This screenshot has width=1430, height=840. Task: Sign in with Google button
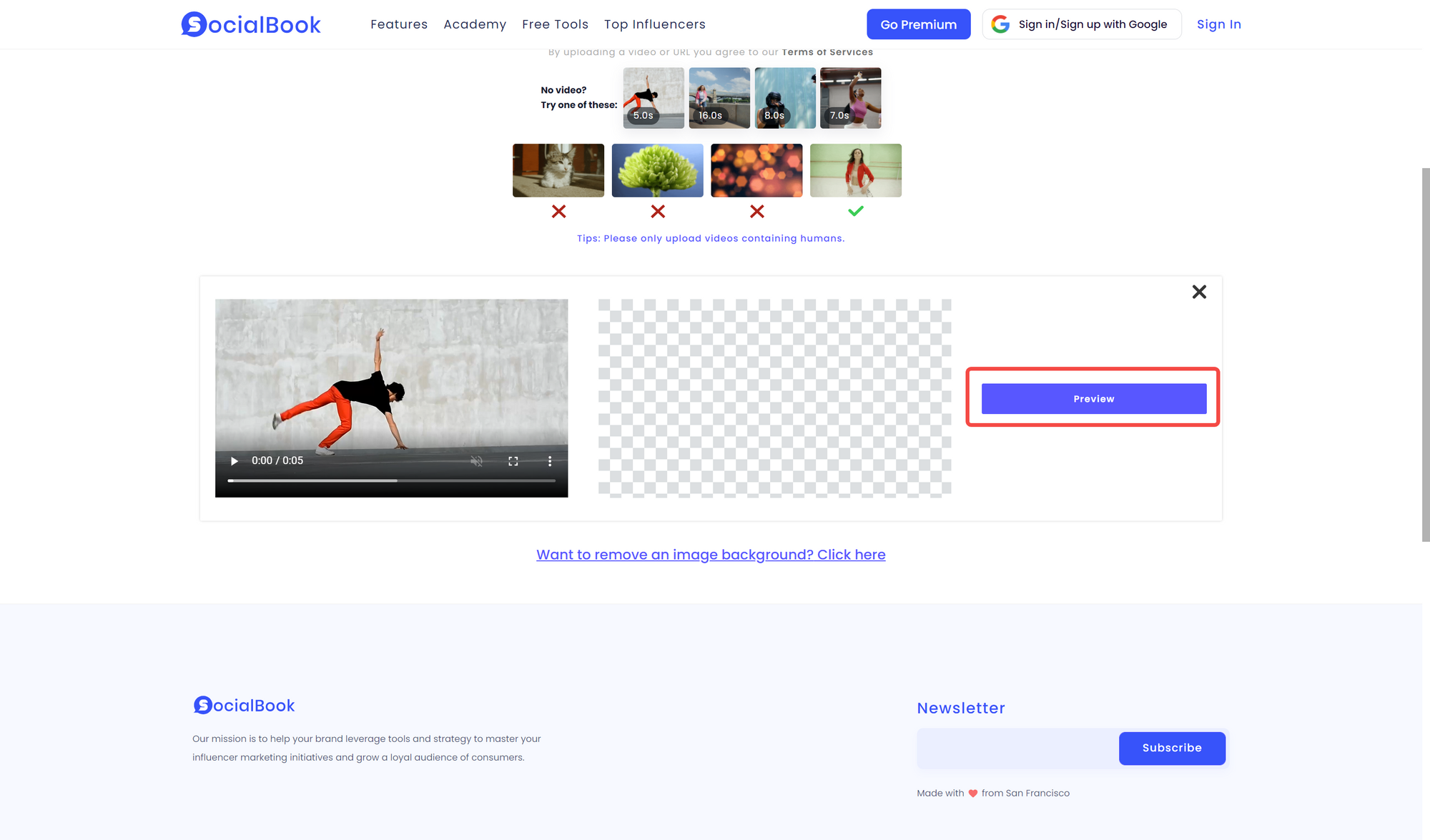pyautogui.click(x=1081, y=24)
